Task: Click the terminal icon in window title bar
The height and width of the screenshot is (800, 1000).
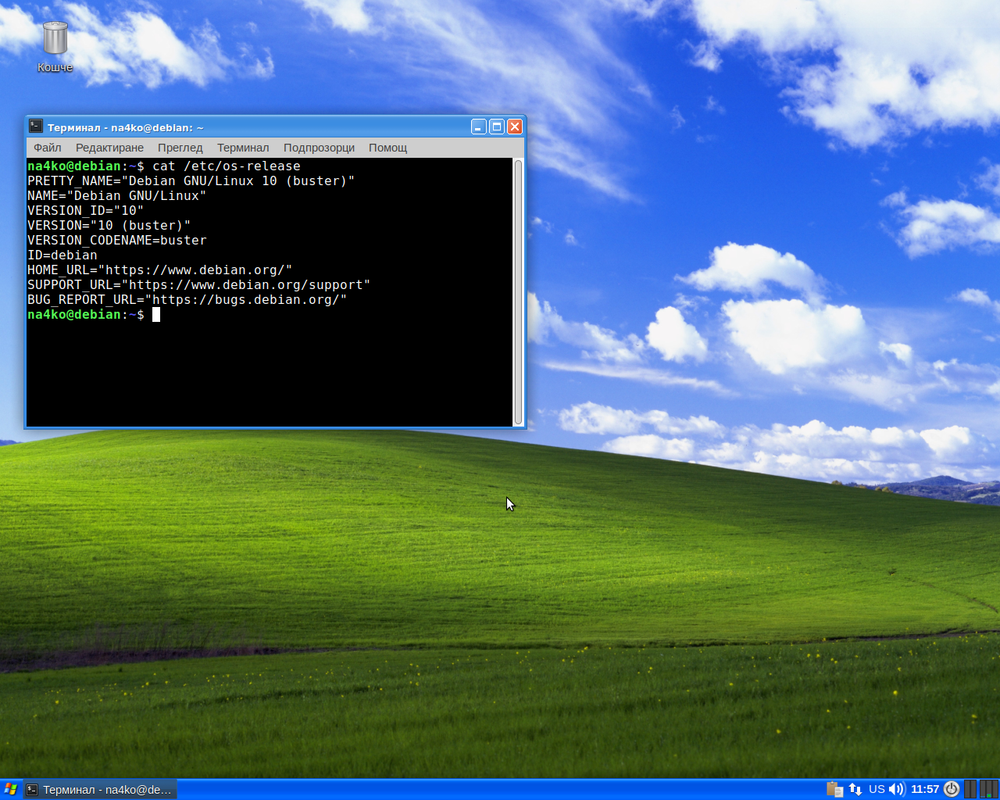Action: (x=36, y=127)
